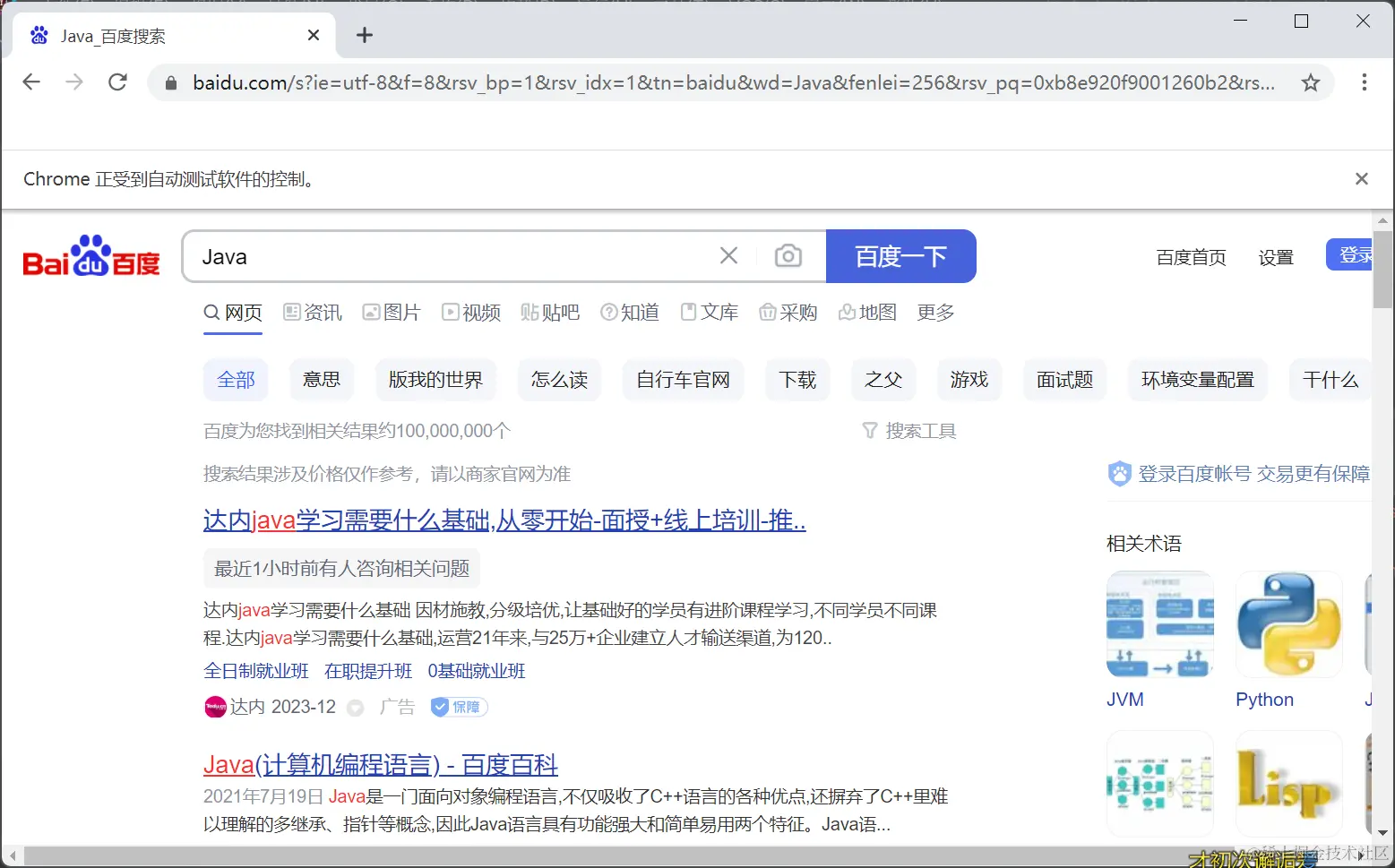The image size is (1395, 868).
Task: Open the JVM related term thumbnail
Action: pyautogui.click(x=1160, y=624)
